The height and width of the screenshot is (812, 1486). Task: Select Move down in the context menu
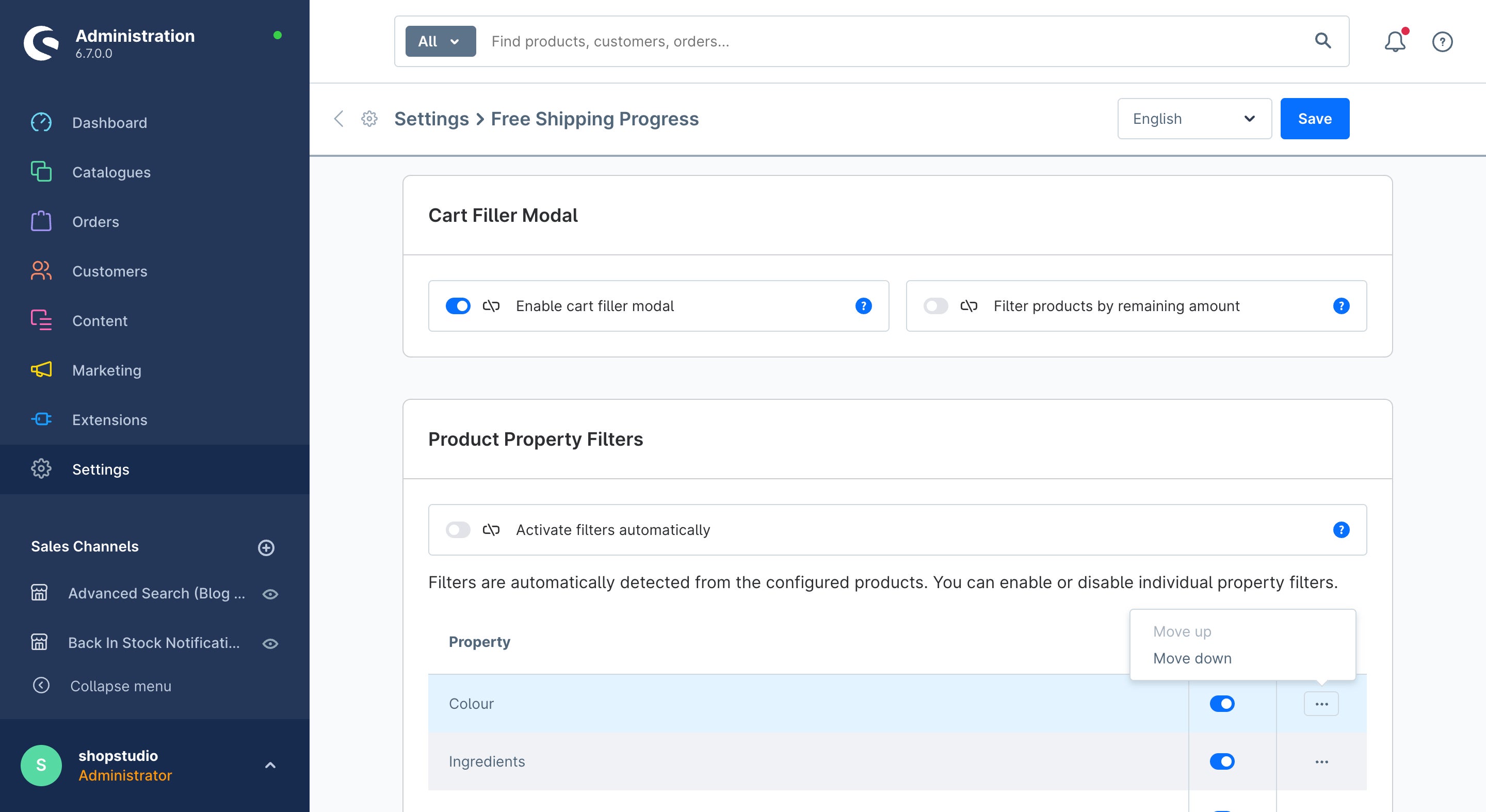(x=1192, y=658)
